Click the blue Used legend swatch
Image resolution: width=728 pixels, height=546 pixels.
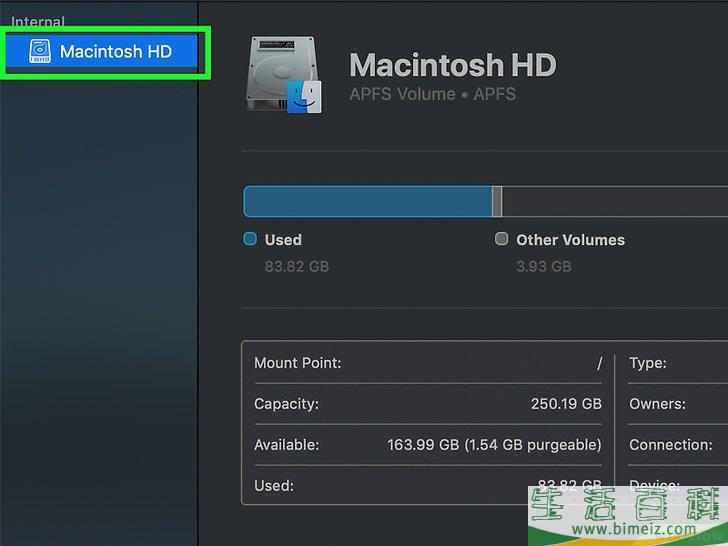[250, 239]
